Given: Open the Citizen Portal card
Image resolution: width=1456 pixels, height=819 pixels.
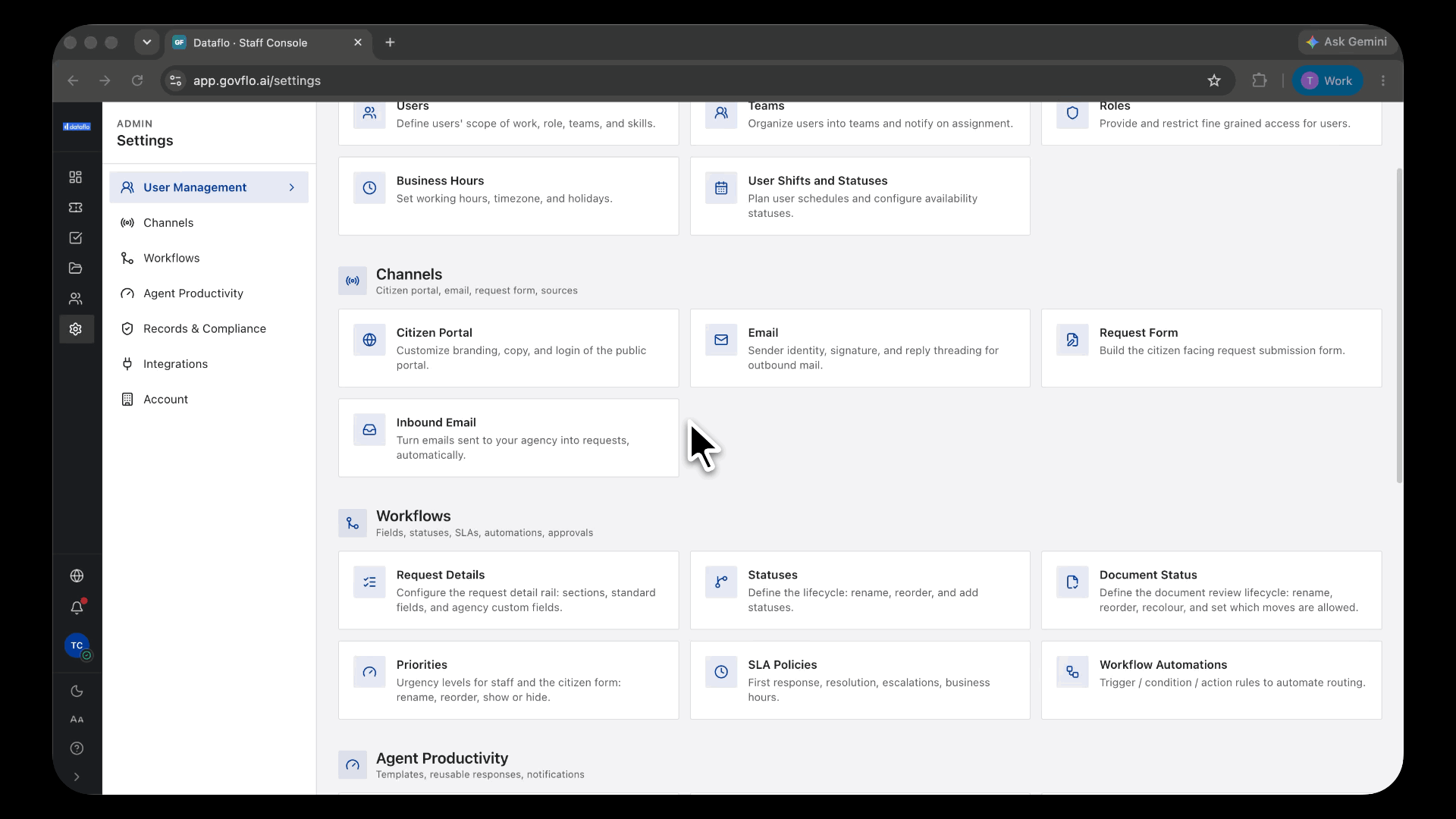Looking at the screenshot, I should click(508, 348).
